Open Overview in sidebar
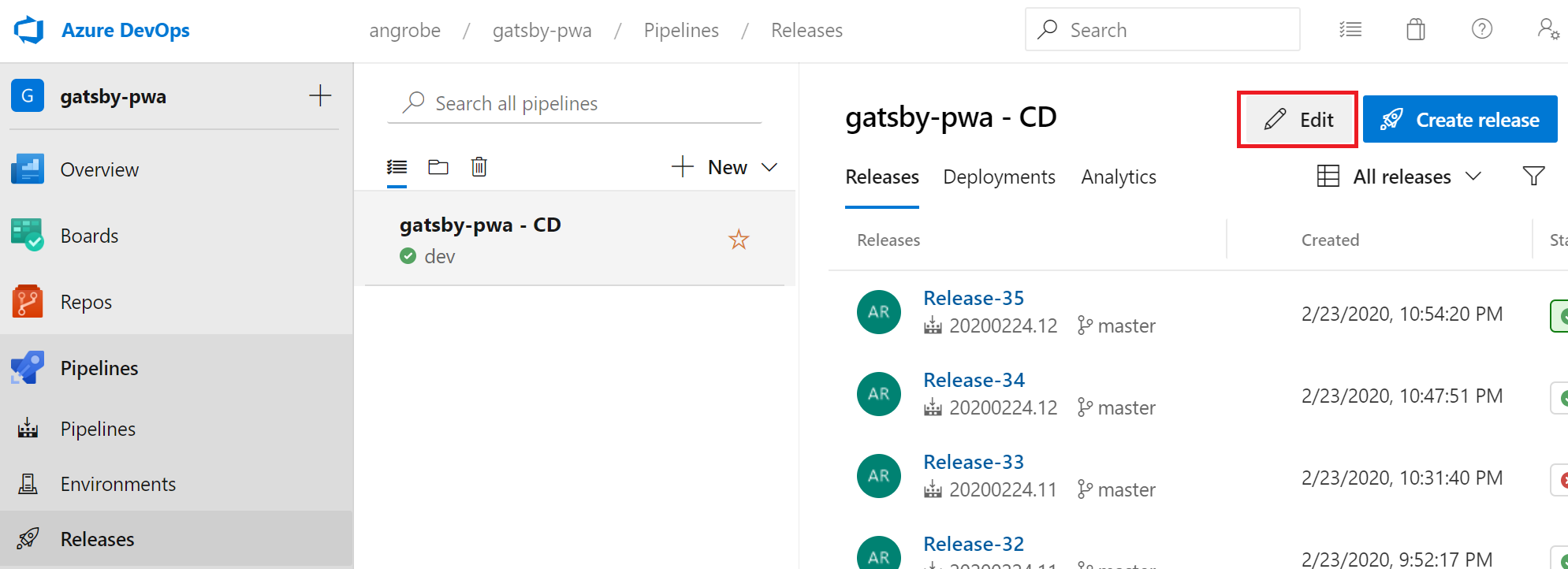1568x569 pixels. click(x=177, y=169)
